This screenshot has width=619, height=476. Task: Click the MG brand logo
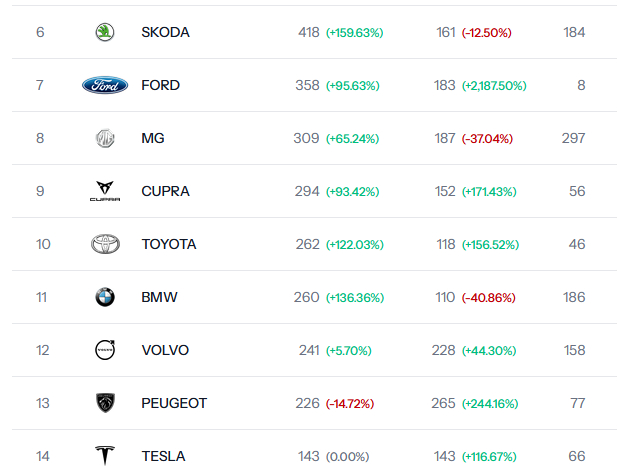point(105,138)
